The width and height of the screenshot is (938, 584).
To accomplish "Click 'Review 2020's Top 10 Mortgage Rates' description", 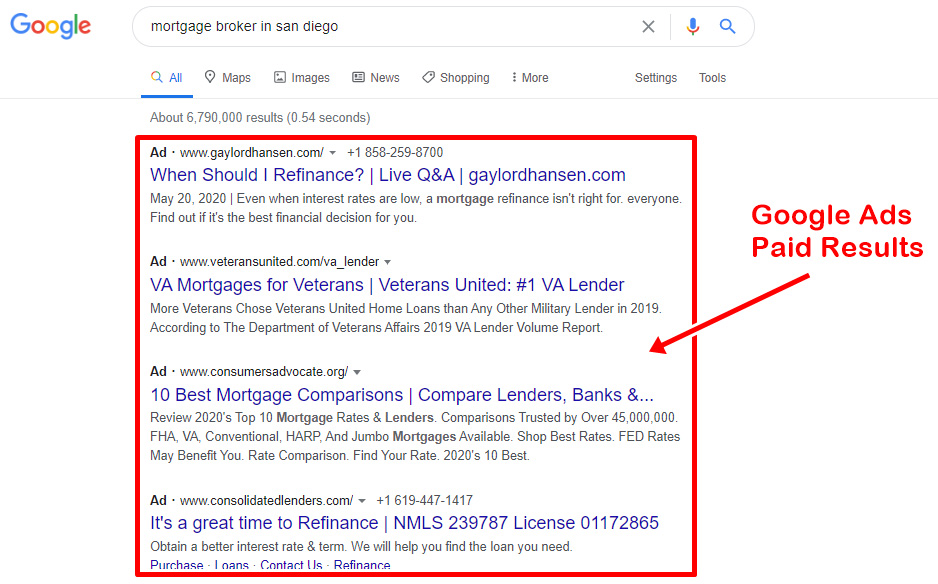I will [x=415, y=437].
